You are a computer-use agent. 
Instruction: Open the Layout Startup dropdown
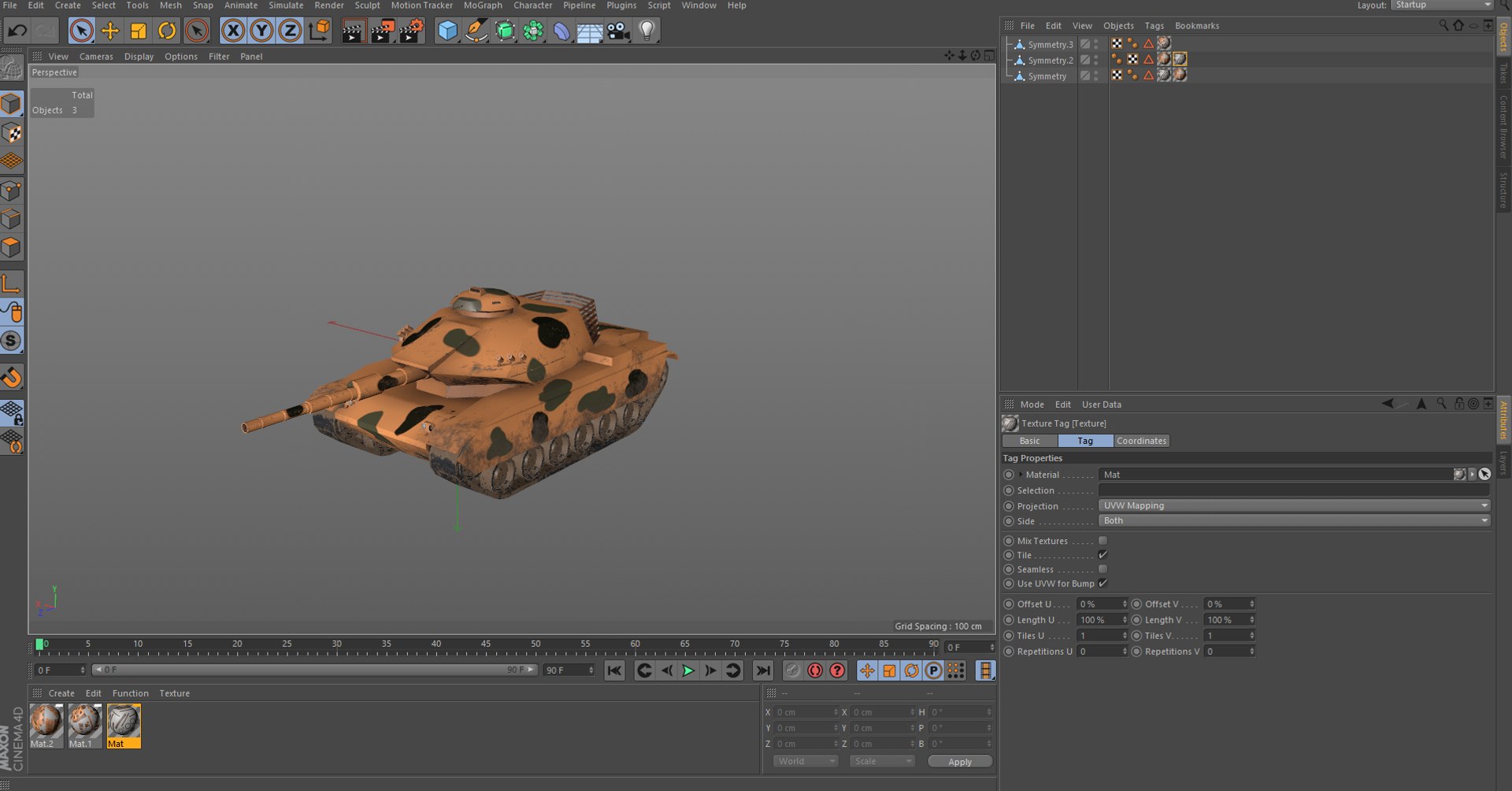(1442, 6)
